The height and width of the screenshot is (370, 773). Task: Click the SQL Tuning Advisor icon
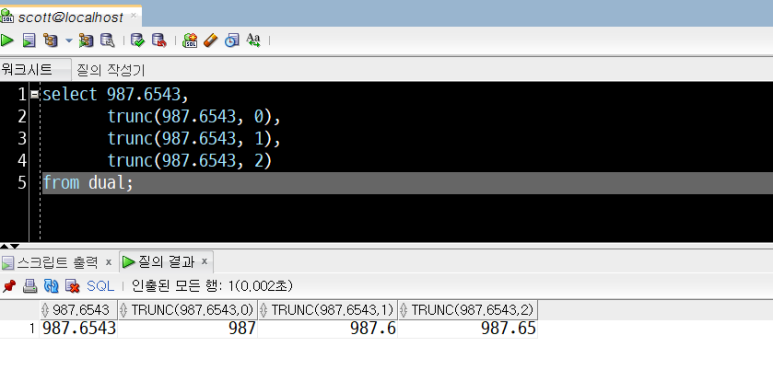point(107,40)
